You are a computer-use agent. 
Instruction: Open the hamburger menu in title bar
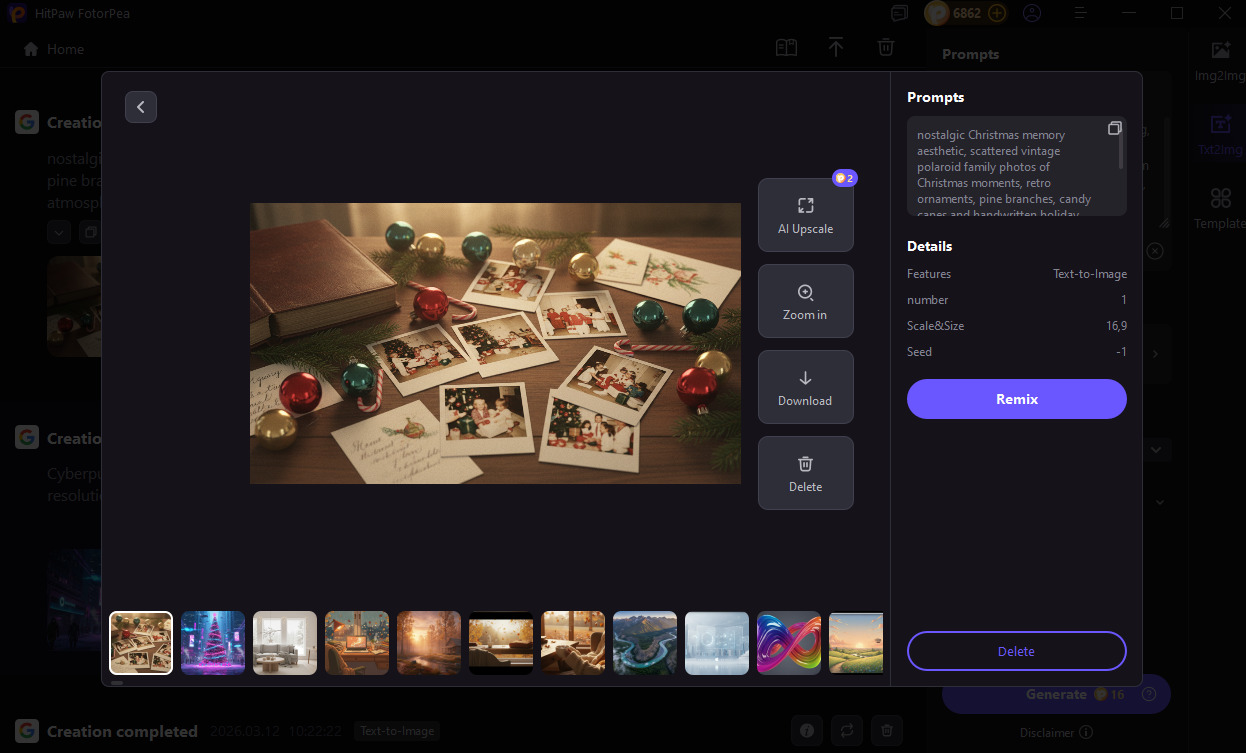coord(1080,14)
